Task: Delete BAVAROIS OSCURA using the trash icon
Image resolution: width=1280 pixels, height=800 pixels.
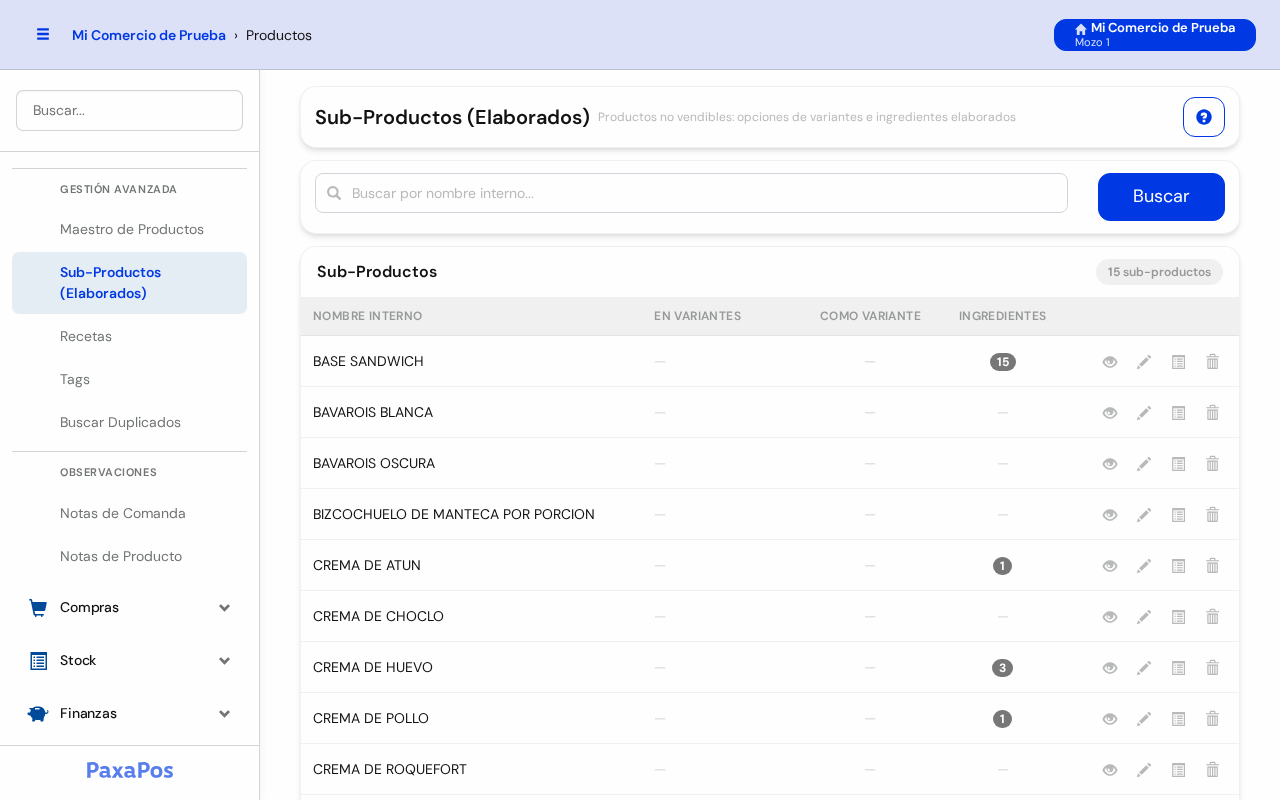Action: coord(1212,464)
